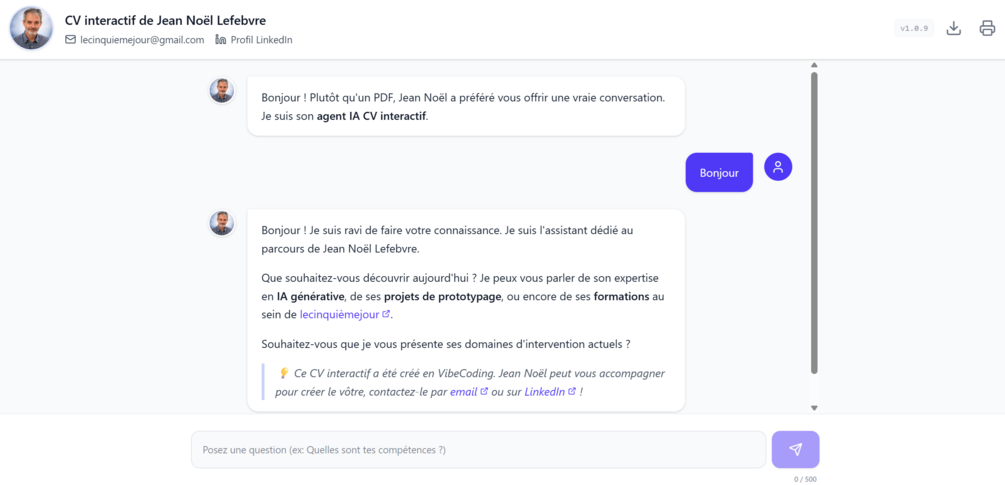Click the Bonjour user message bubble
Viewport: 1005px width, 485px height.
point(719,172)
